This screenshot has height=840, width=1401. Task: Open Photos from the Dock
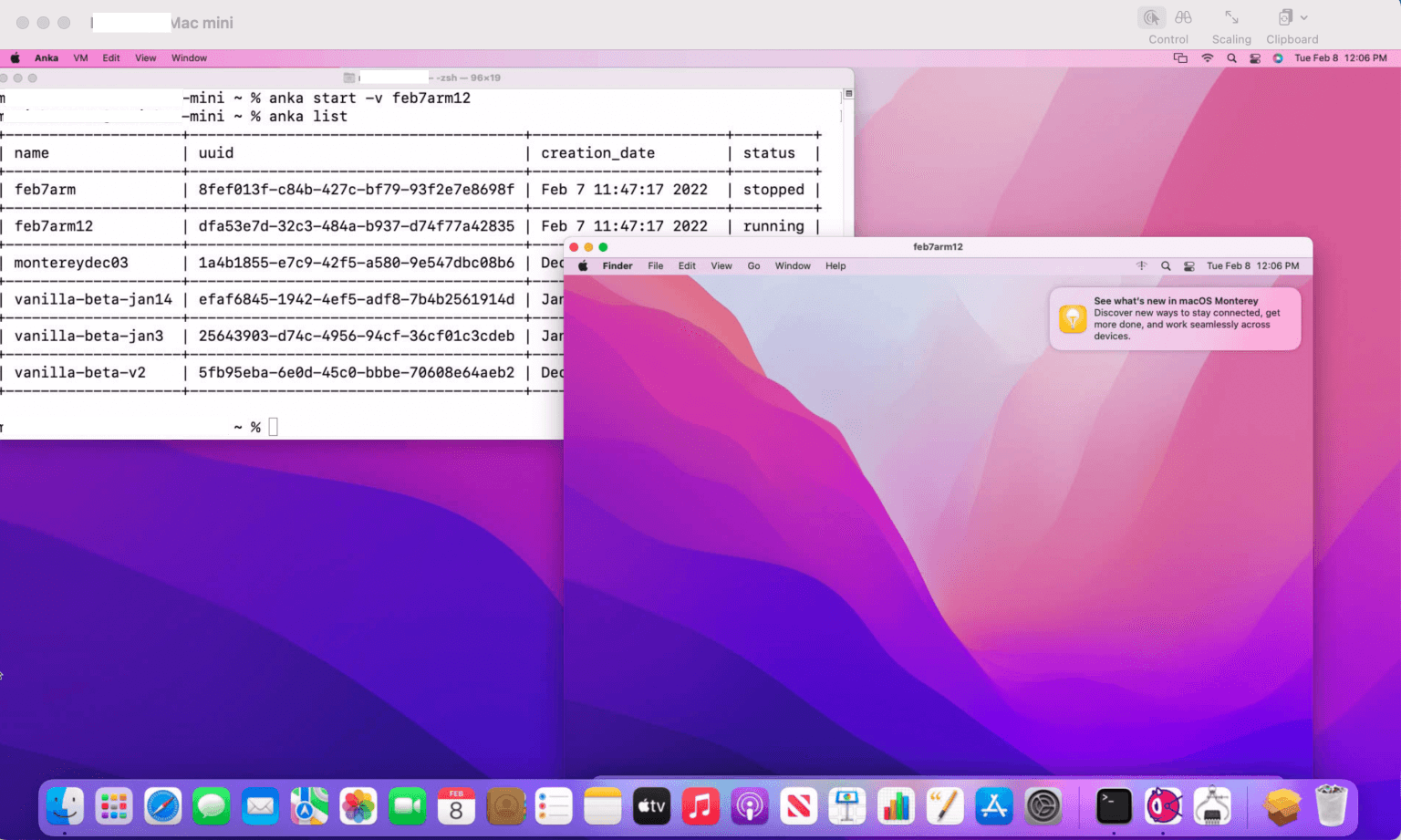point(358,806)
